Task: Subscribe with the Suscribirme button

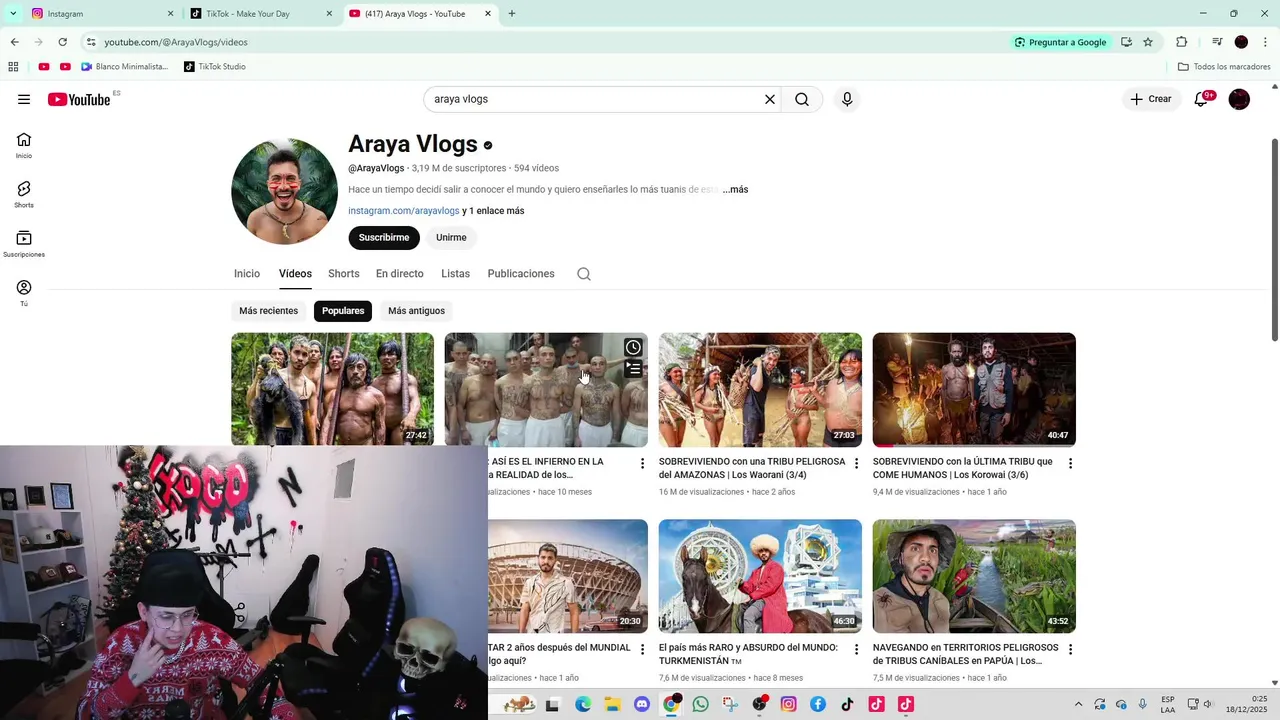Action: 384,238
